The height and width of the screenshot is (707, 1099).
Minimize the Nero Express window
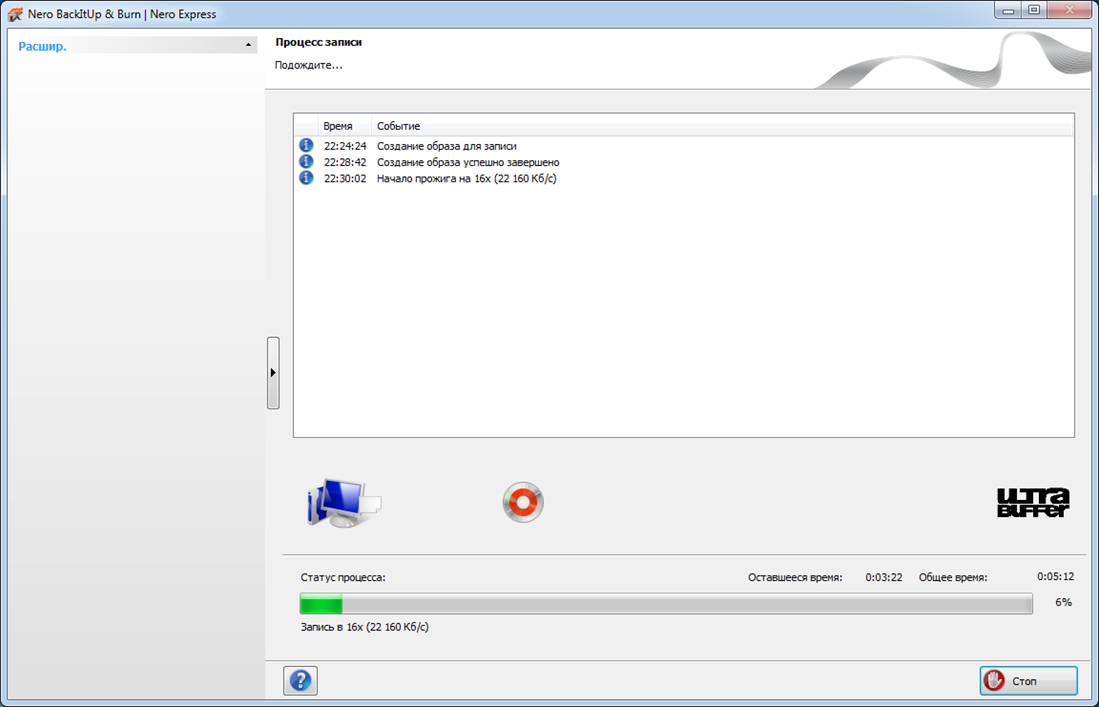point(1009,11)
